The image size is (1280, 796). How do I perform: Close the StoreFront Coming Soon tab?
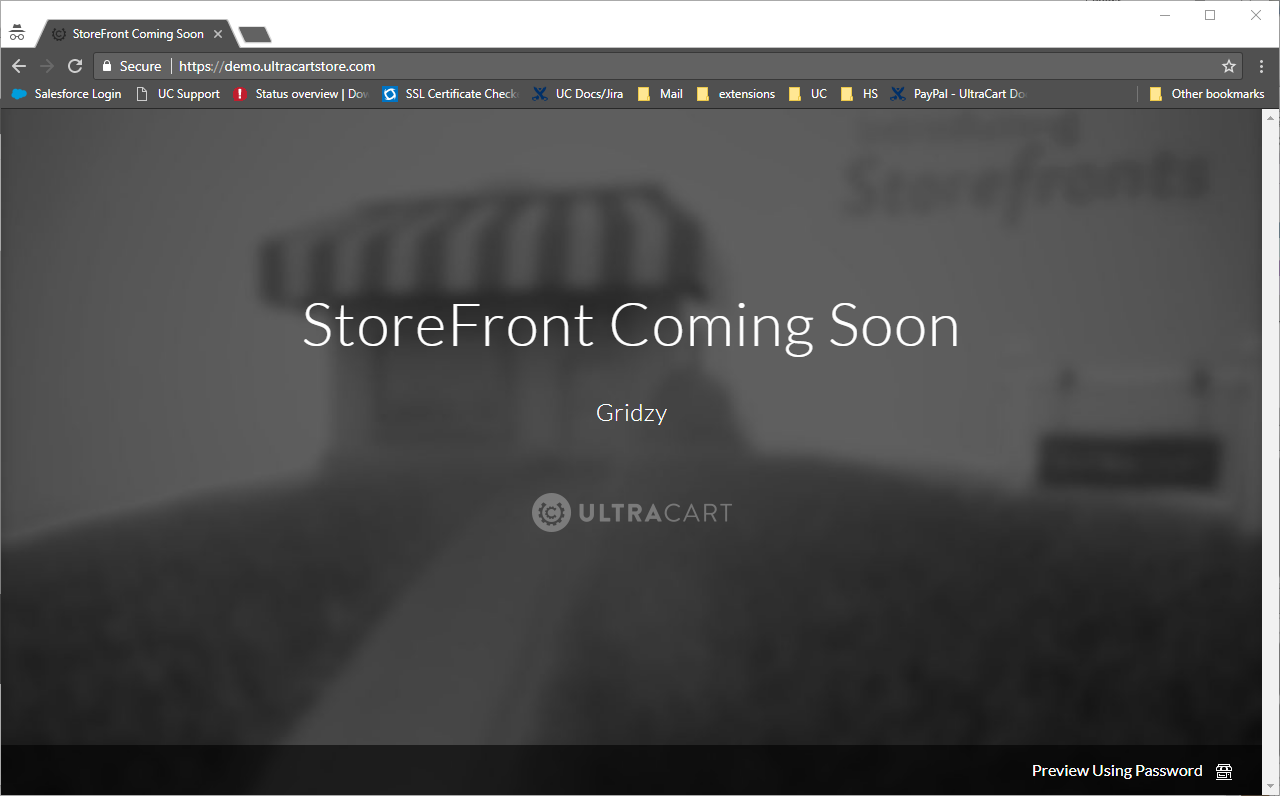pyautogui.click(x=218, y=34)
